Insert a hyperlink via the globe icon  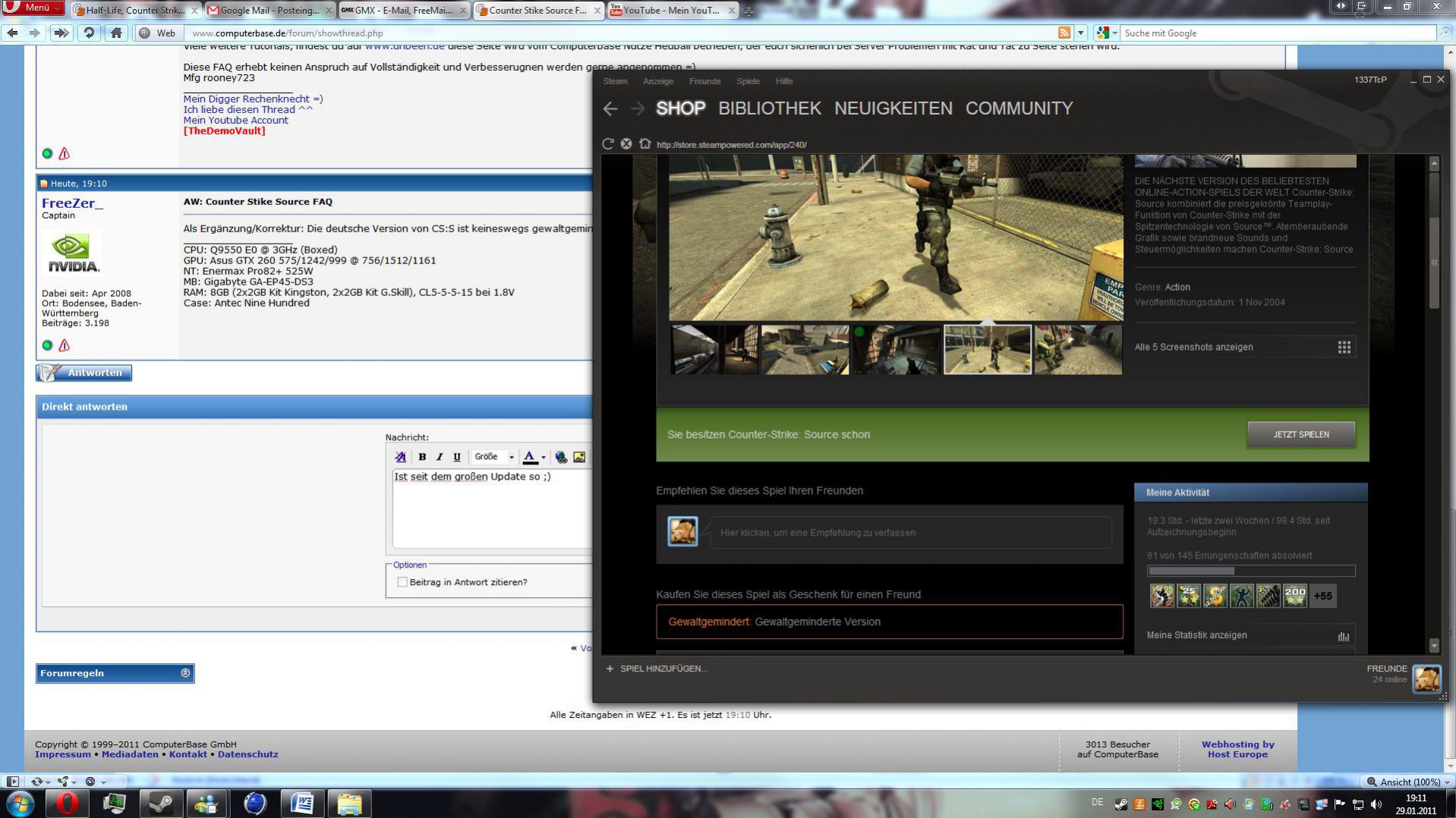click(x=561, y=457)
